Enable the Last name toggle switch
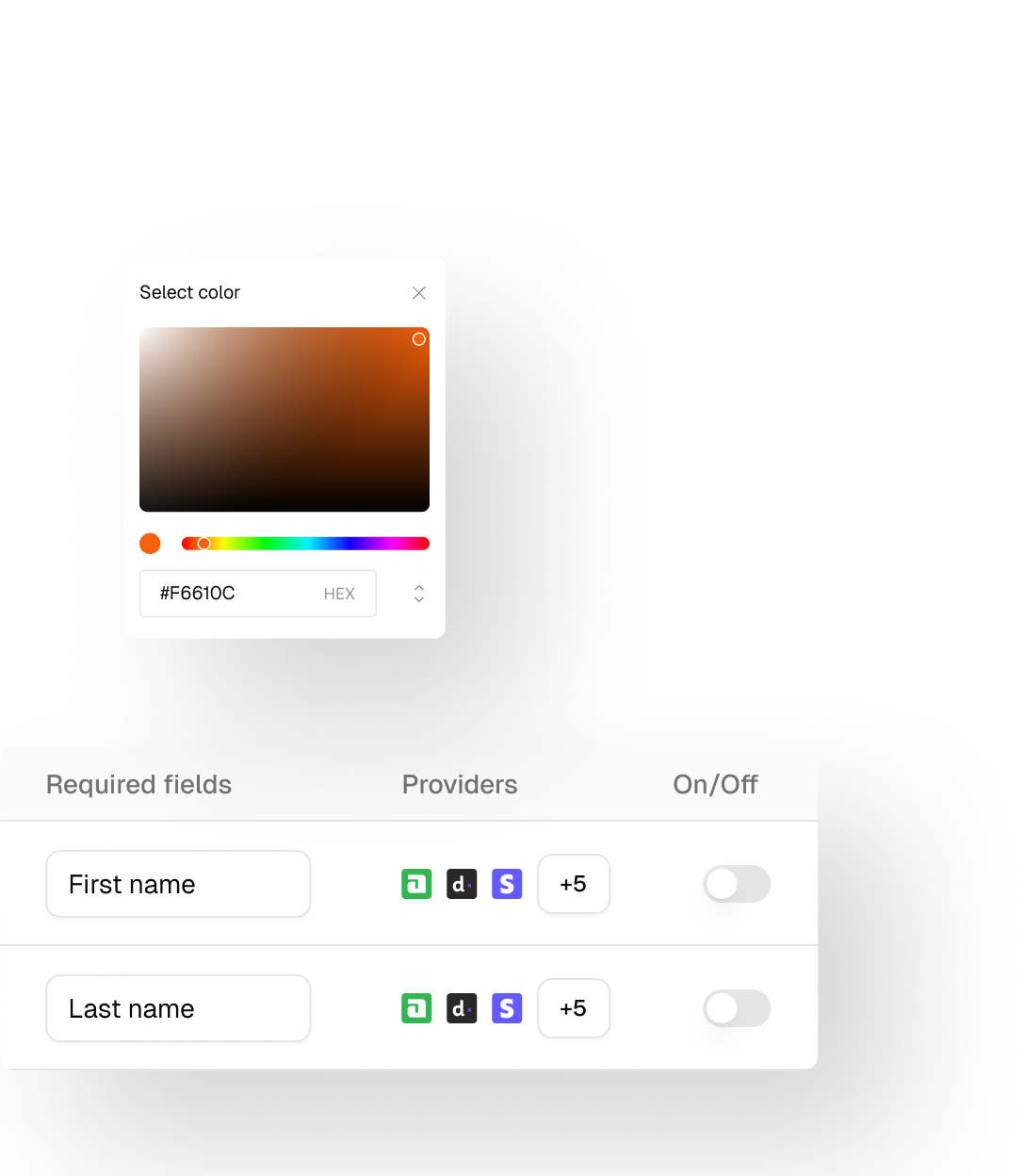Image resolution: width=1025 pixels, height=1176 pixels. coord(737,1008)
